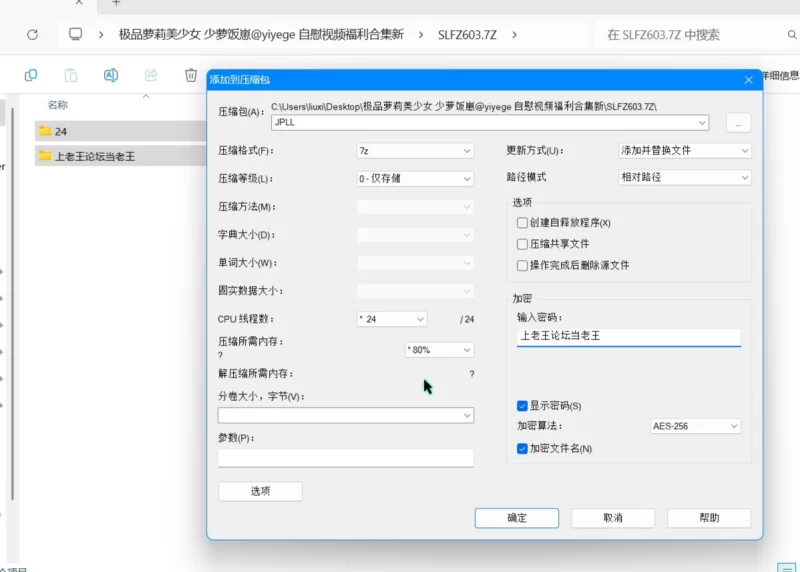This screenshot has width=800, height=572.
Task: Click the 取消 button
Action: tap(613, 518)
